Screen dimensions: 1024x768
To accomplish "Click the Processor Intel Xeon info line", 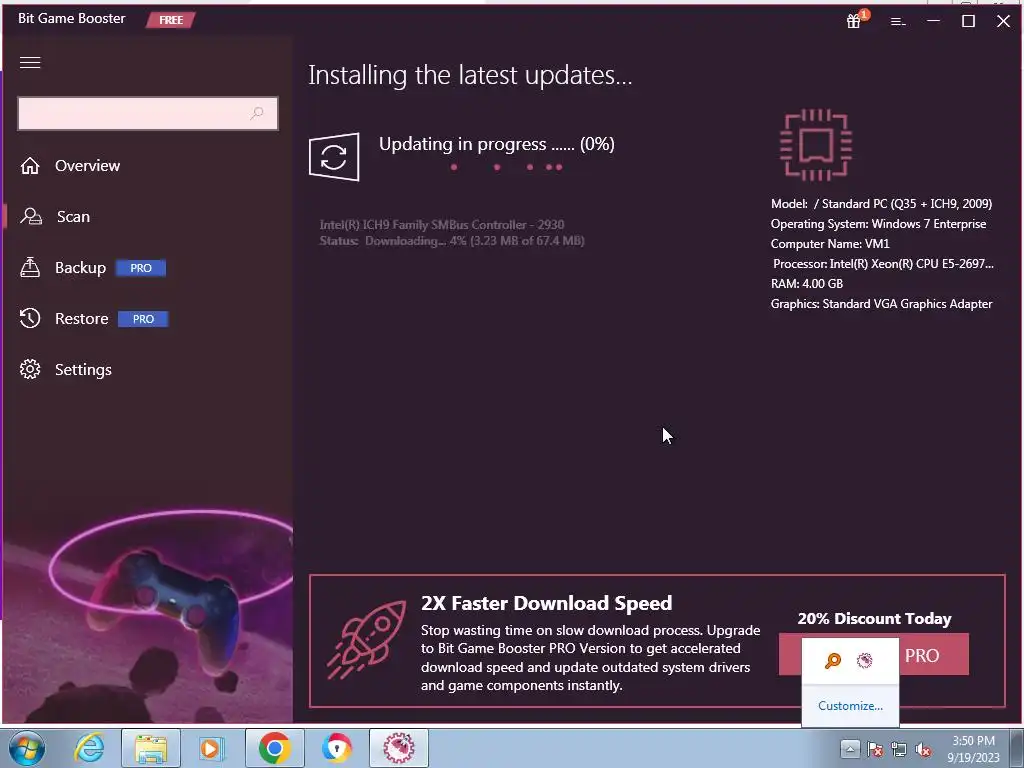I will coord(883,264).
